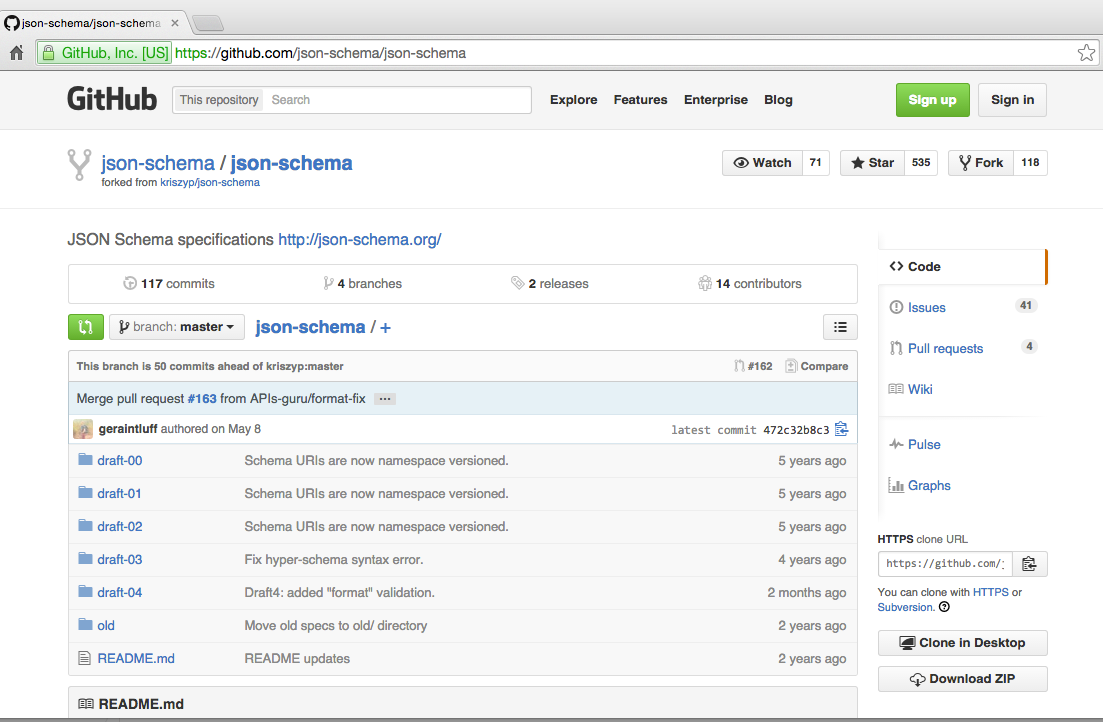The height and width of the screenshot is (722, 1103).
Task: Copy the latest commit SHA via clipboard icon
Action: (841, 429)
